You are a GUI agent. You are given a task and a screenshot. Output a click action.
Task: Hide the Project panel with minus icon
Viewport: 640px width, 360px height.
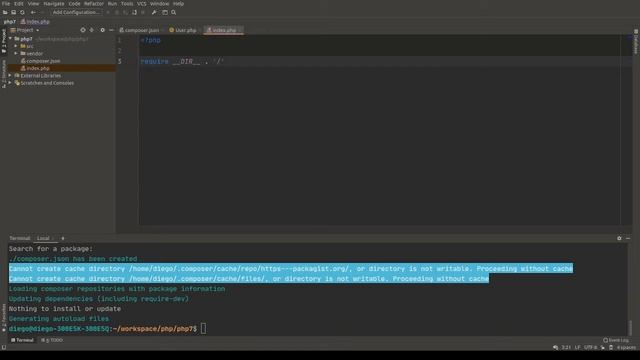(x=111, y=30)
